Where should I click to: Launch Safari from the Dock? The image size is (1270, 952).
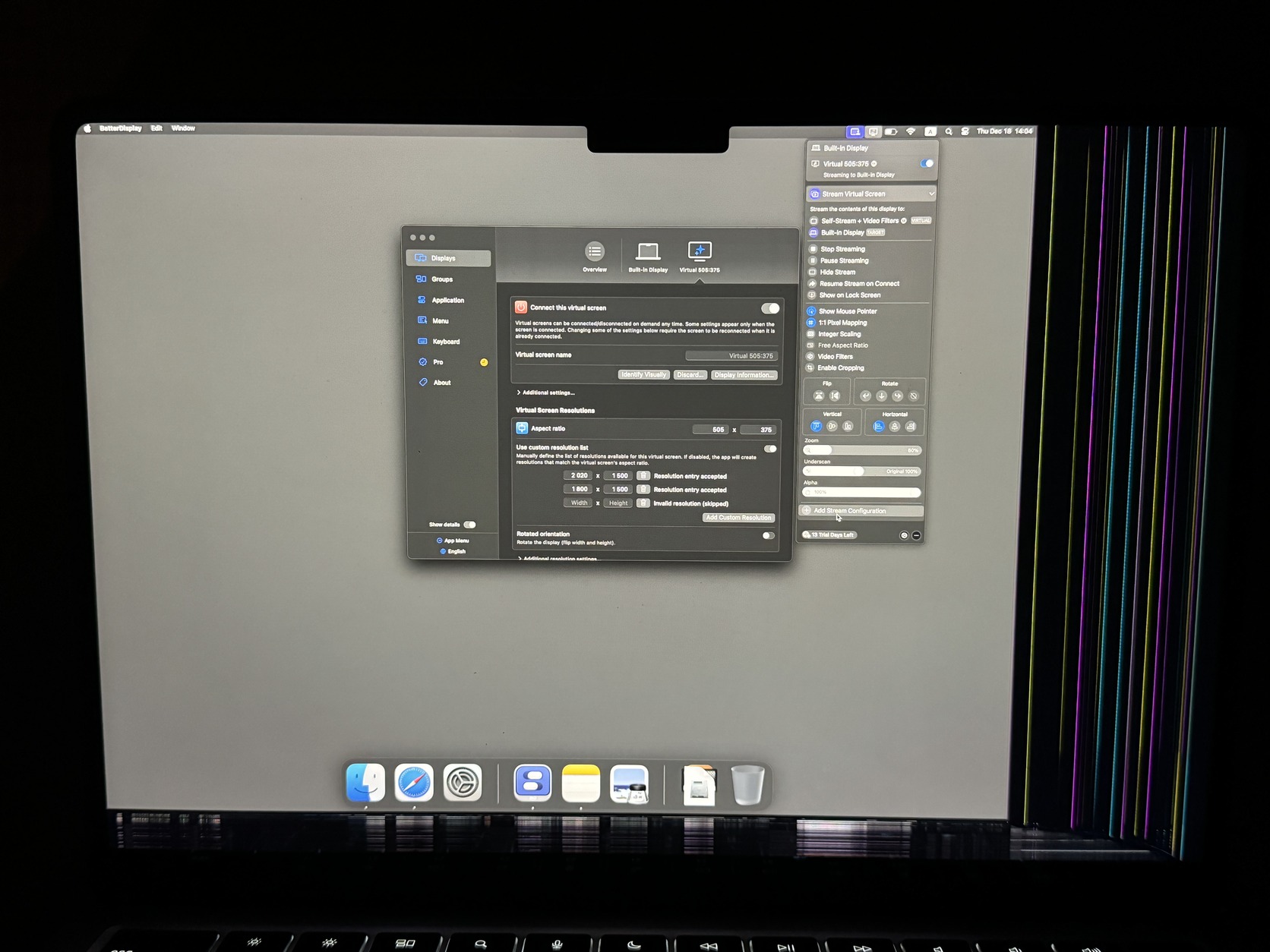(414, 783)
